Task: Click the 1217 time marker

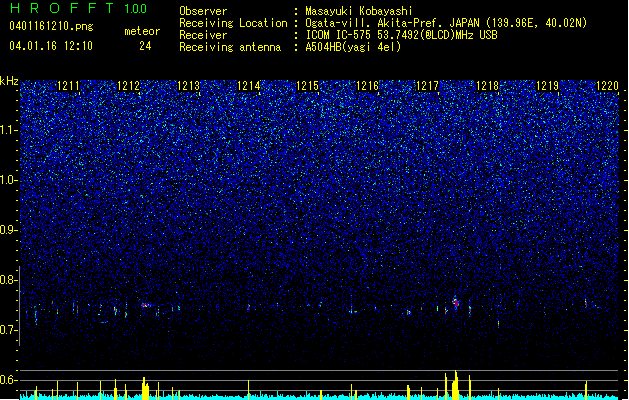Action: (x=428, y=86)
